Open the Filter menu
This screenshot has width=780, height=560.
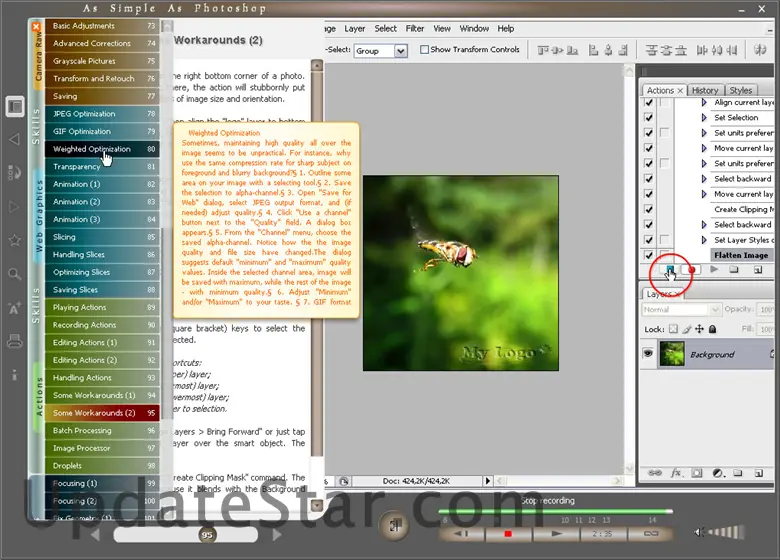415,29
